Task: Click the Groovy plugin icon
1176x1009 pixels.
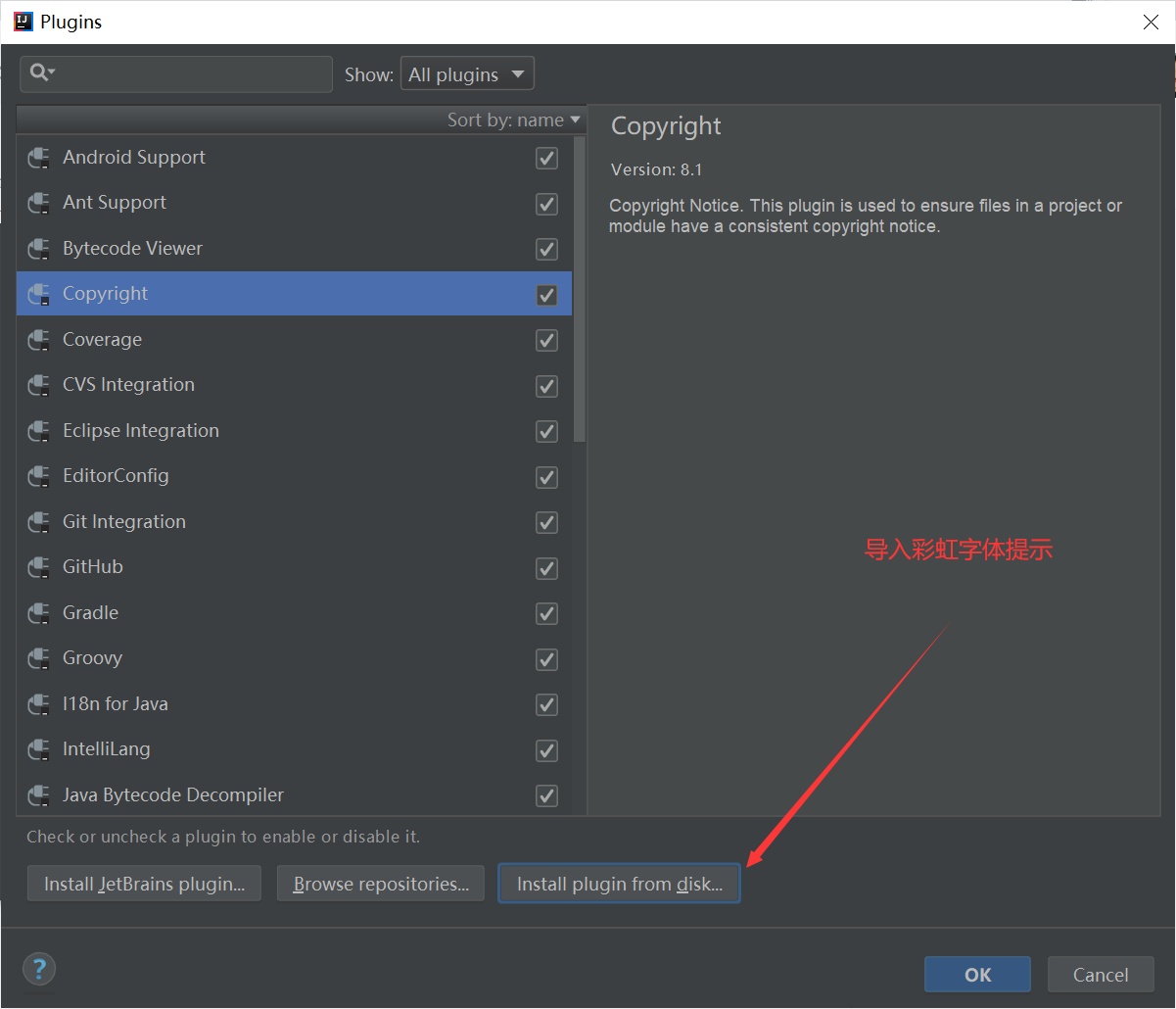Action: (39, 659)
